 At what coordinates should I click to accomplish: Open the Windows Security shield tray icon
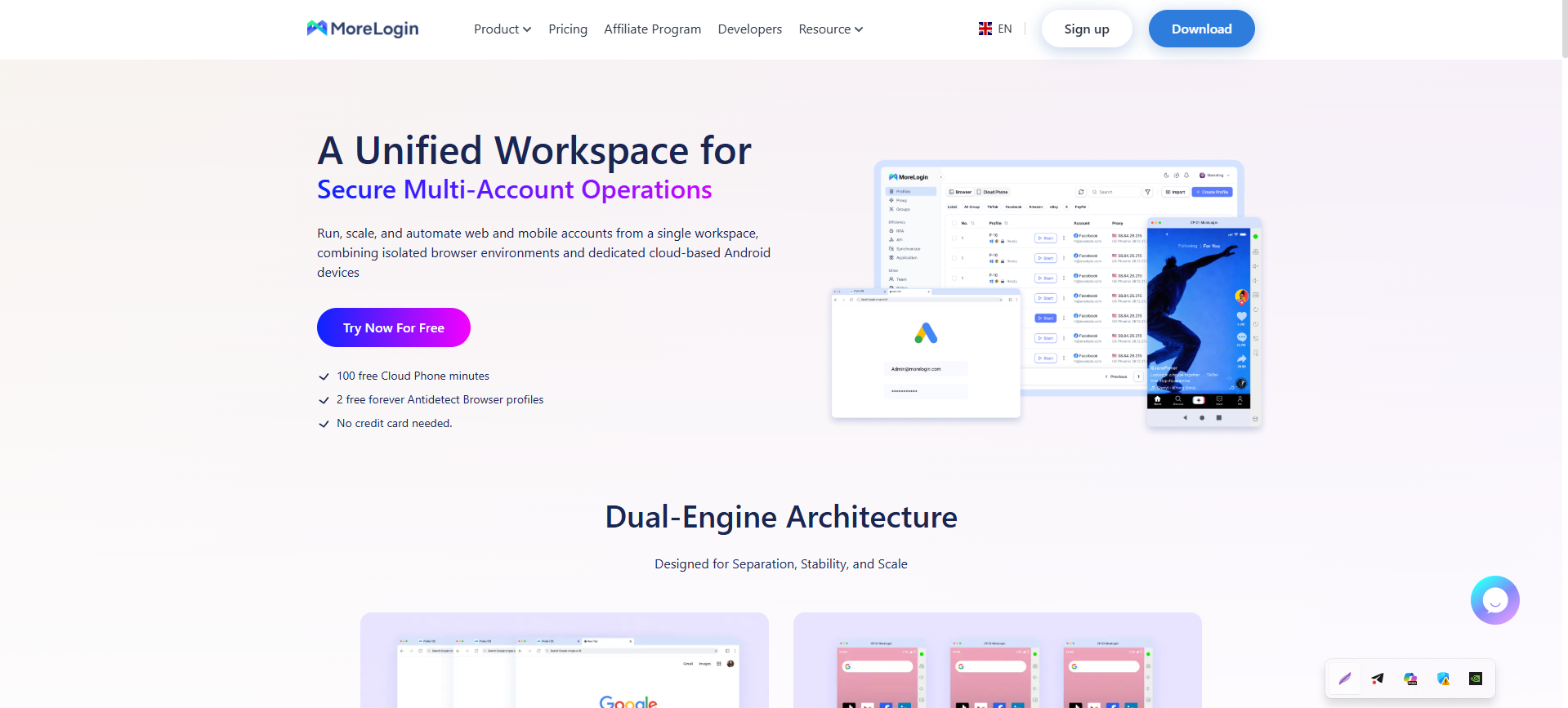1443,679
